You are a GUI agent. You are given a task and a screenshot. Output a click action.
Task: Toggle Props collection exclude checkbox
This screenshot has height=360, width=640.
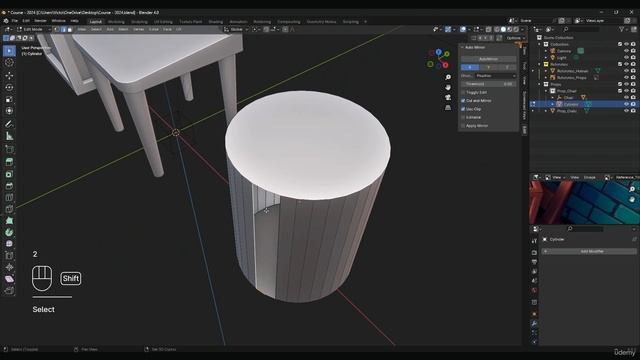point(620,84)
